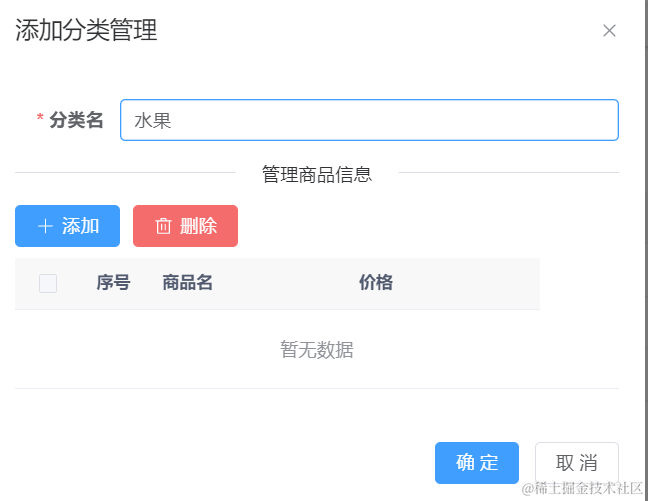Image resolution: width=648 pixels, height=501 pixels.
Task: Click the plus icon on 添加 button
Action: [45, 226]
